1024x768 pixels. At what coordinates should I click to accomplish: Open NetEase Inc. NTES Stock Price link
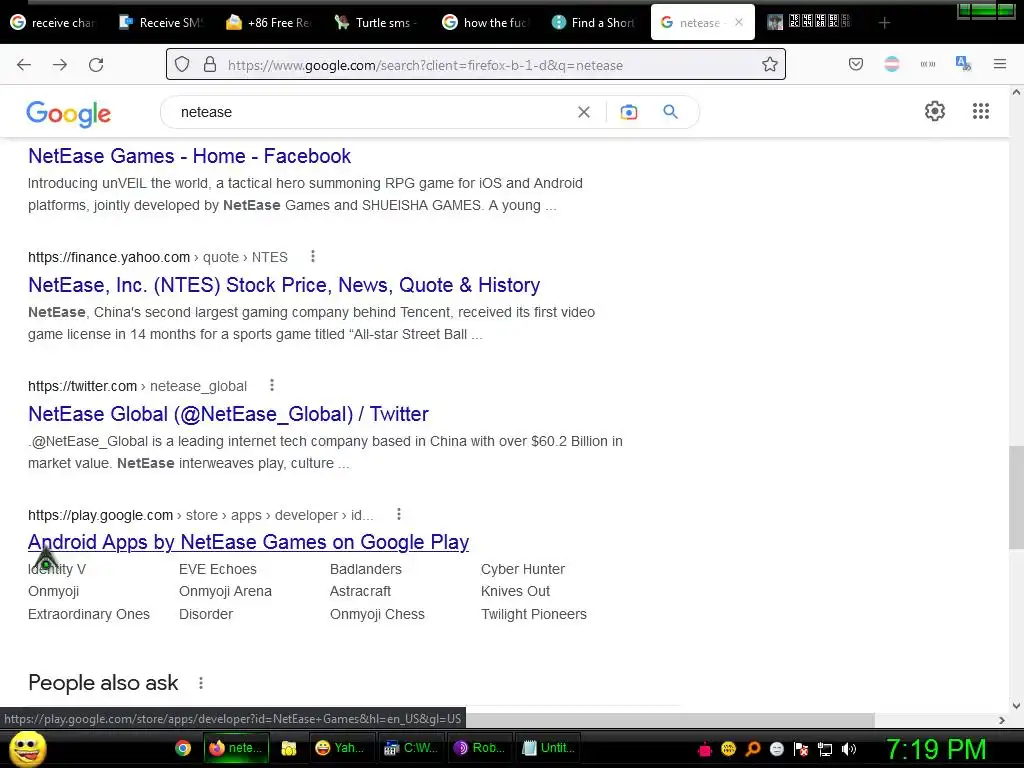[284, 285]
